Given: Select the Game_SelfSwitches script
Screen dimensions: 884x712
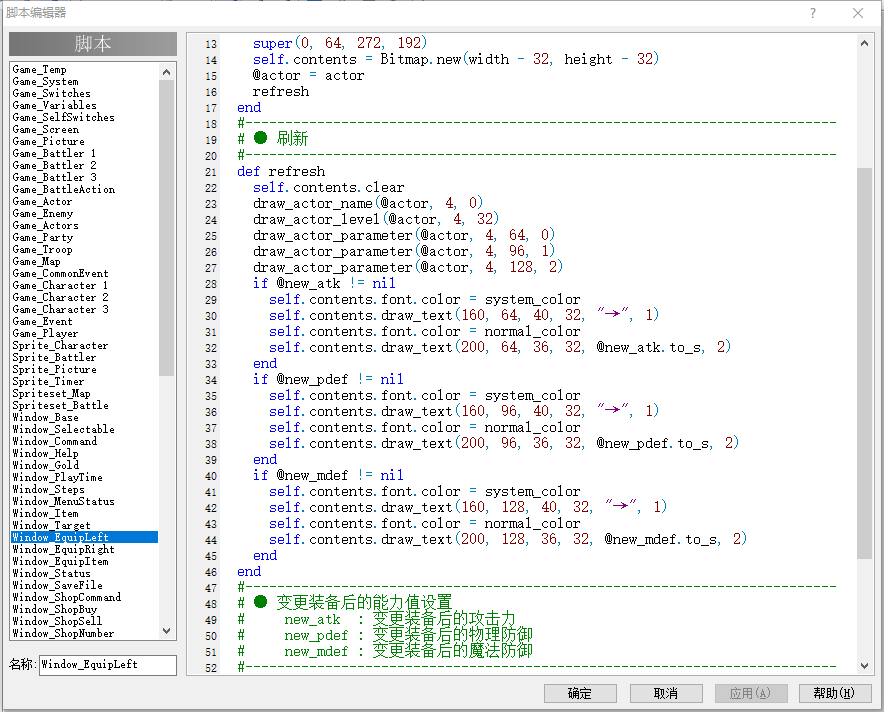Looking at the screenshot, I should point(85,117).
